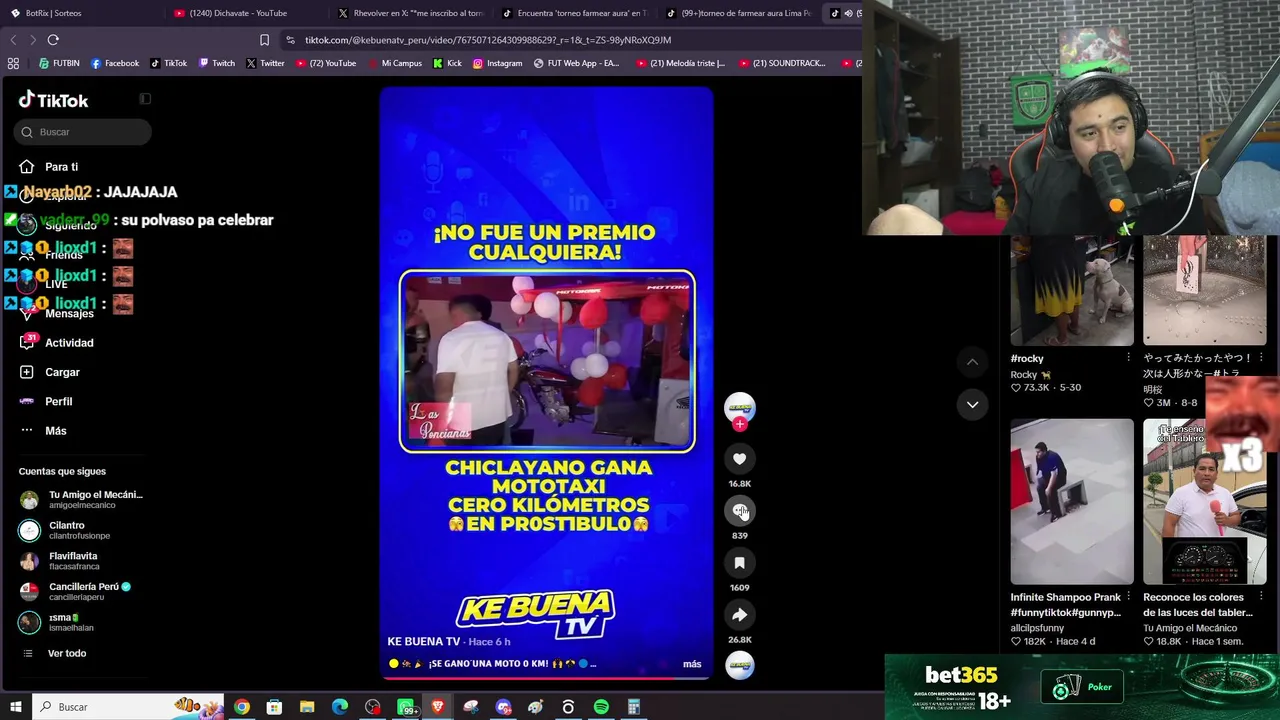Open Spotify from the taskbar
This screenshot has height=720, width=1280.
click(601, 707)
